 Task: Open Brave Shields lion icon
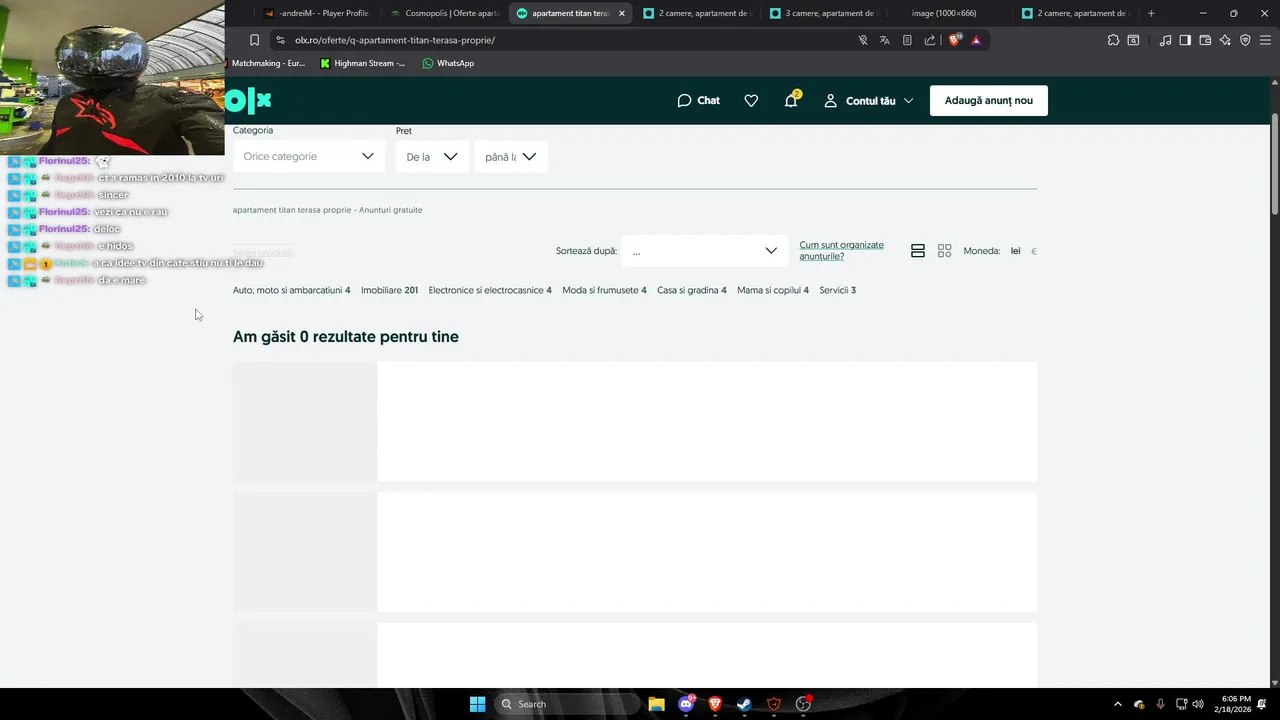point(955,40)
